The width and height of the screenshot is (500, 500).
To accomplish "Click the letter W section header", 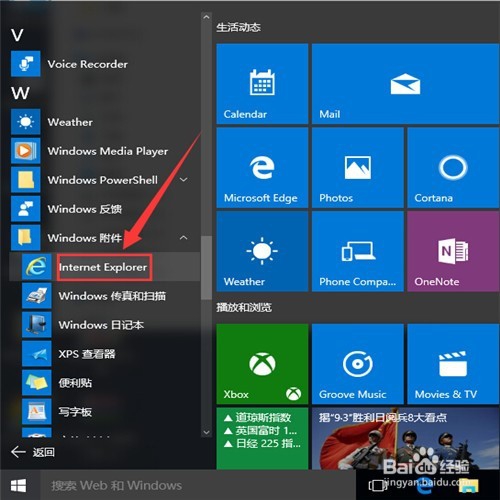I will [x=20, y=93].
